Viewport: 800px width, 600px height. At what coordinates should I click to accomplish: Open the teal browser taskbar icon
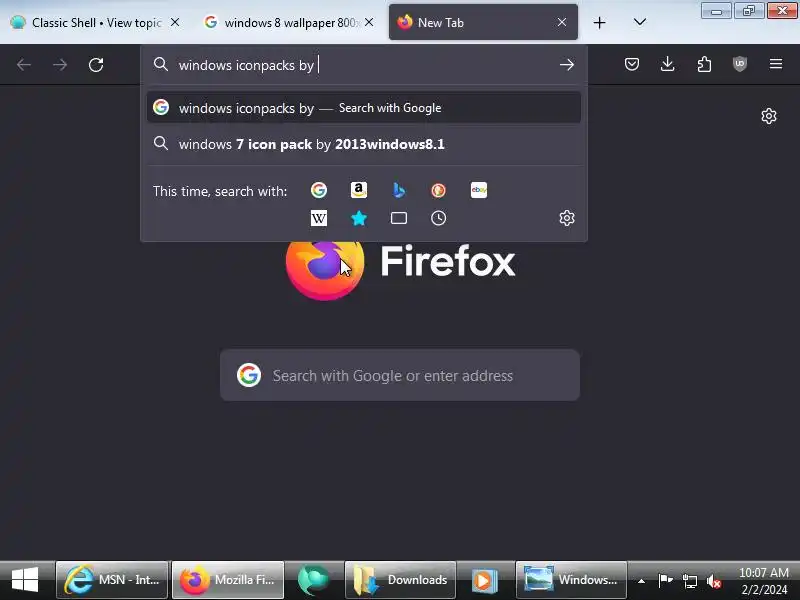(313, 580)
